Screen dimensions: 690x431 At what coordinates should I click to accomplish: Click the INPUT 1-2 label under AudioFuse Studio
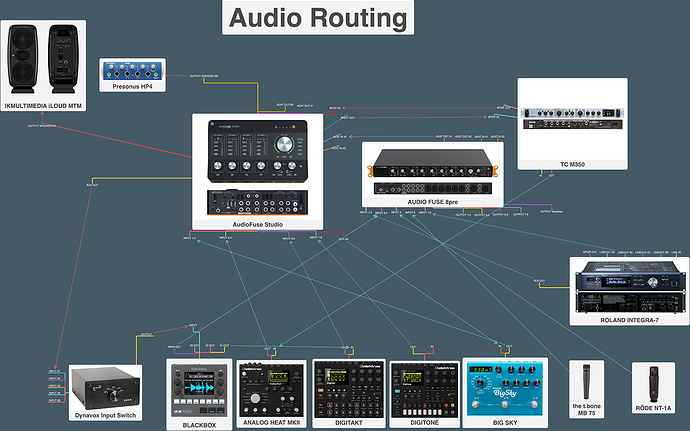(190, 238)
